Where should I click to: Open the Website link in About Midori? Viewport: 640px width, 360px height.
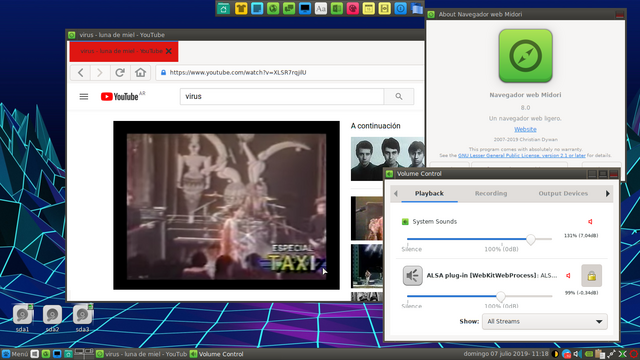pyautogui.click(x=525, y=129)
